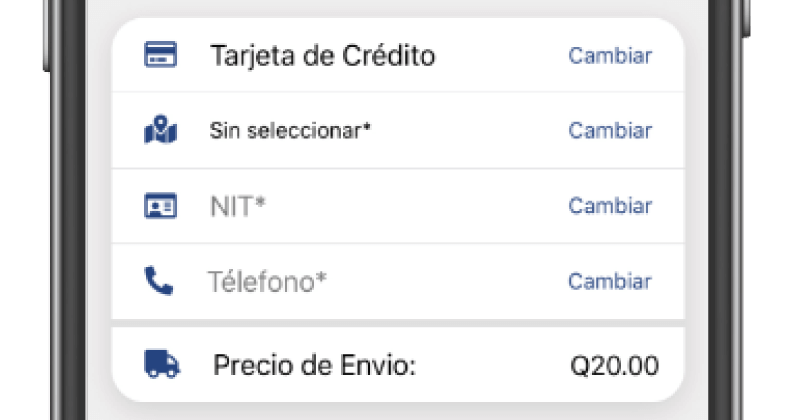The height and width of the screenshot is (420, 800).
Task: Click the telephone handset icon
Action: (x=159, y=281)
